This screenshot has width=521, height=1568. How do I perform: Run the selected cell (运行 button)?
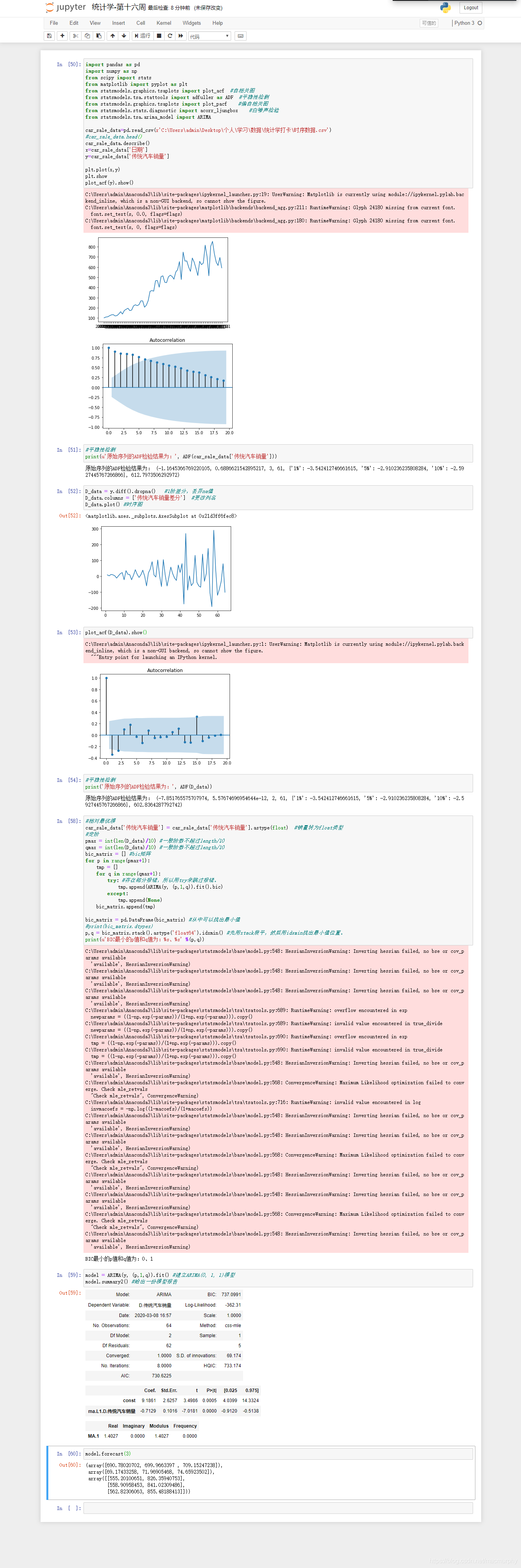coord(142,36)
